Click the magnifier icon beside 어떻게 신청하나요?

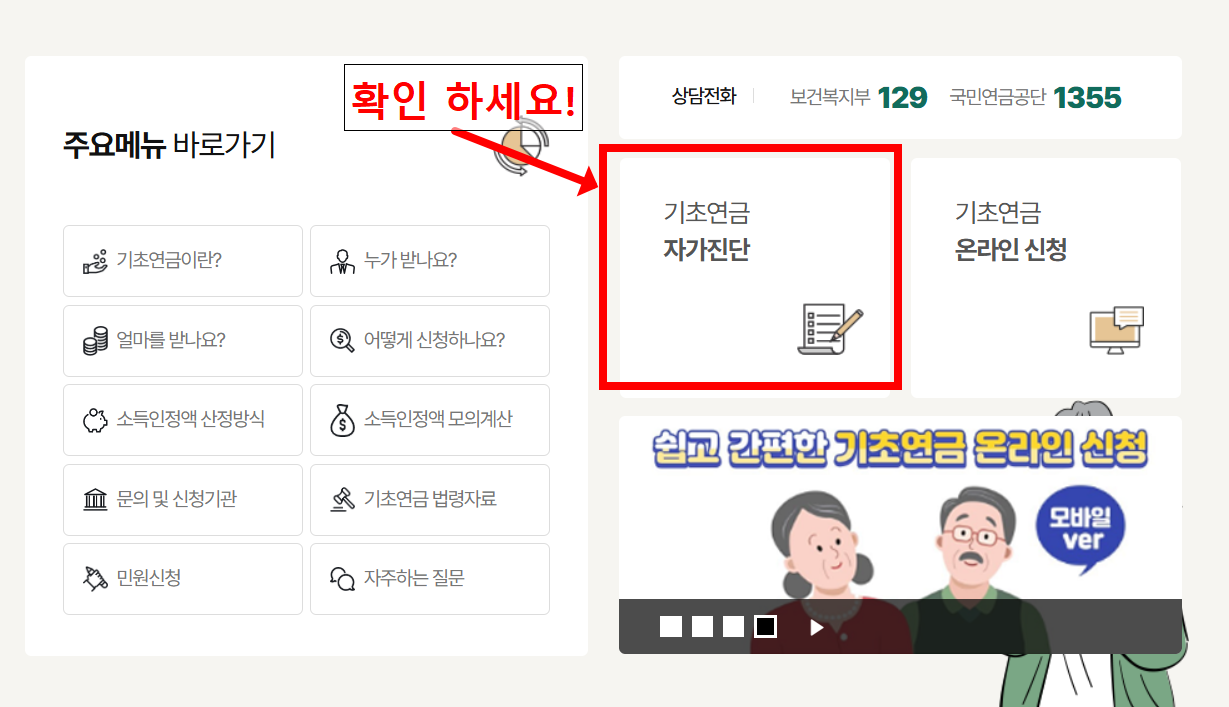pos(344,341)
